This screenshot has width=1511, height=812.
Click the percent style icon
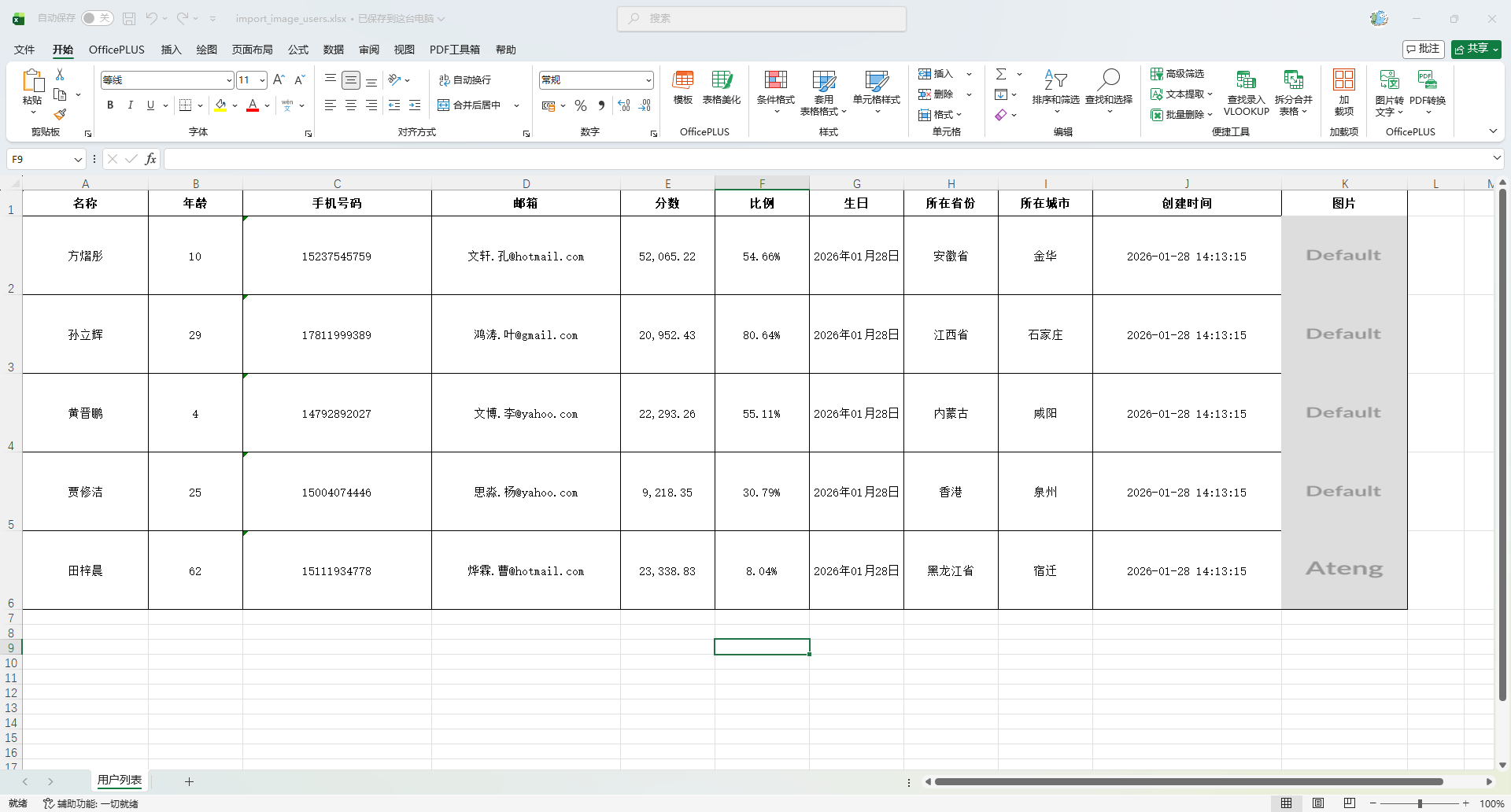[581, 105]
